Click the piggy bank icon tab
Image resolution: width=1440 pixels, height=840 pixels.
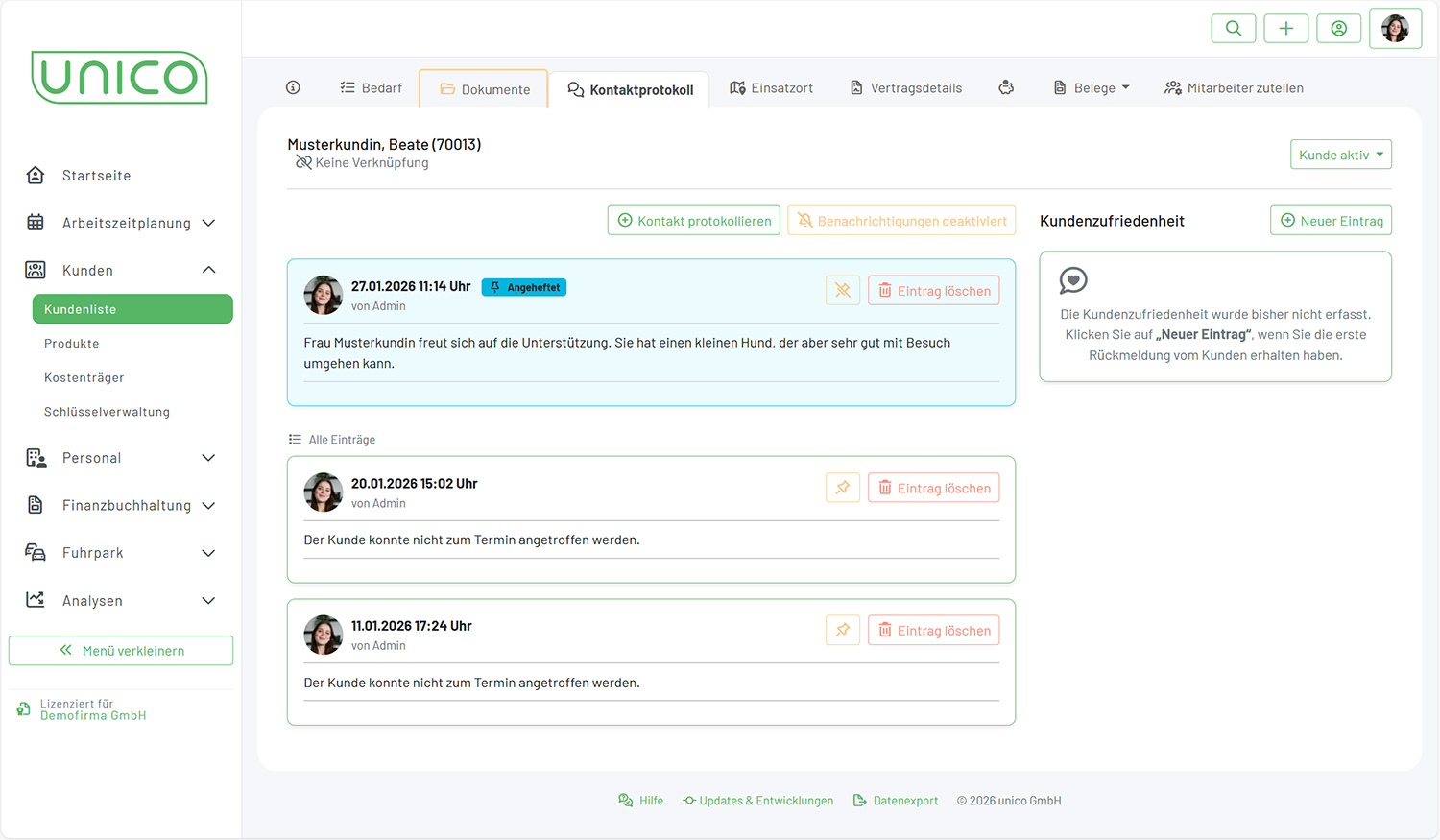(x=1006, y=87)
